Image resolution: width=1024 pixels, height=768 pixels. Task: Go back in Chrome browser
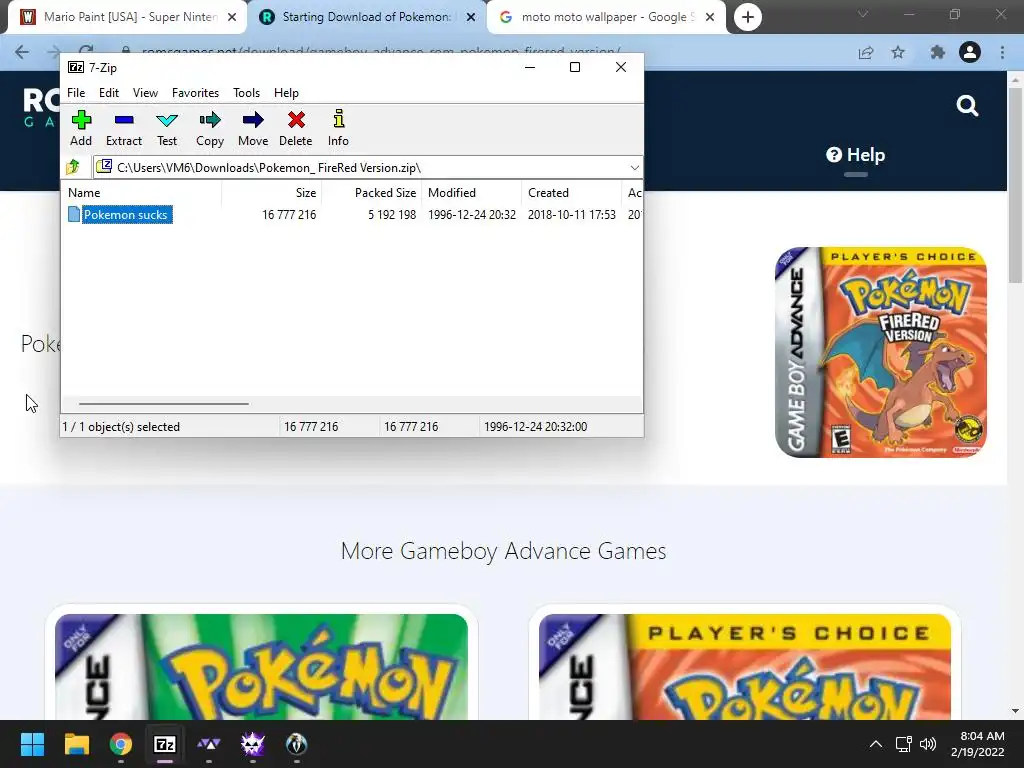(x=22, y=52)
